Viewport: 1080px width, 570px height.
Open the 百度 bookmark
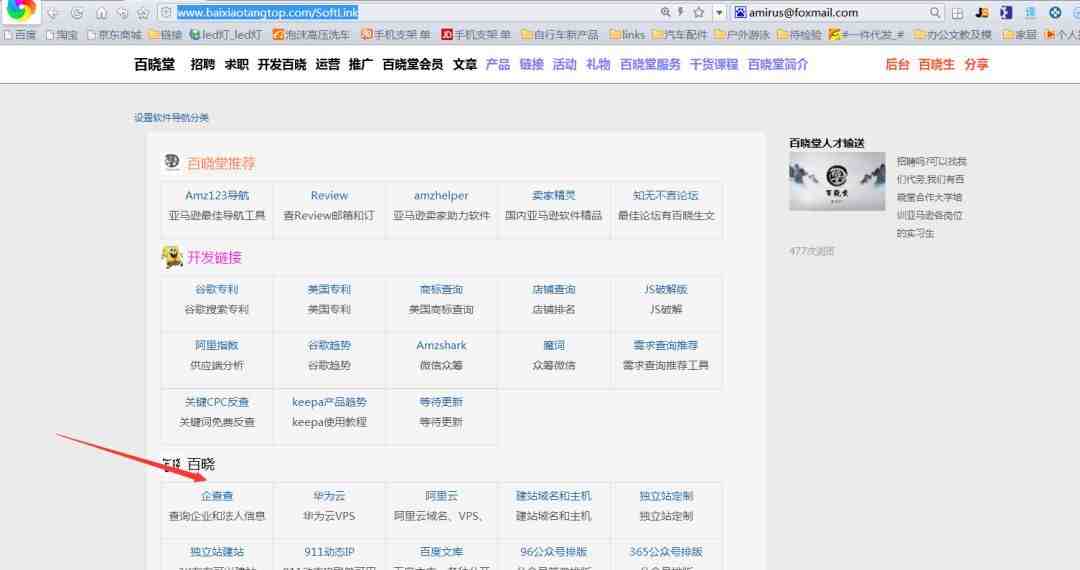(x=20, y=34)
